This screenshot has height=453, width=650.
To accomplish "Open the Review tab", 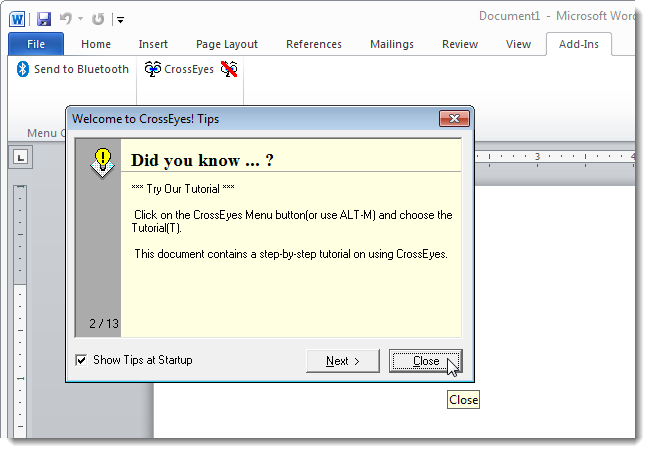I will [460, 44].
